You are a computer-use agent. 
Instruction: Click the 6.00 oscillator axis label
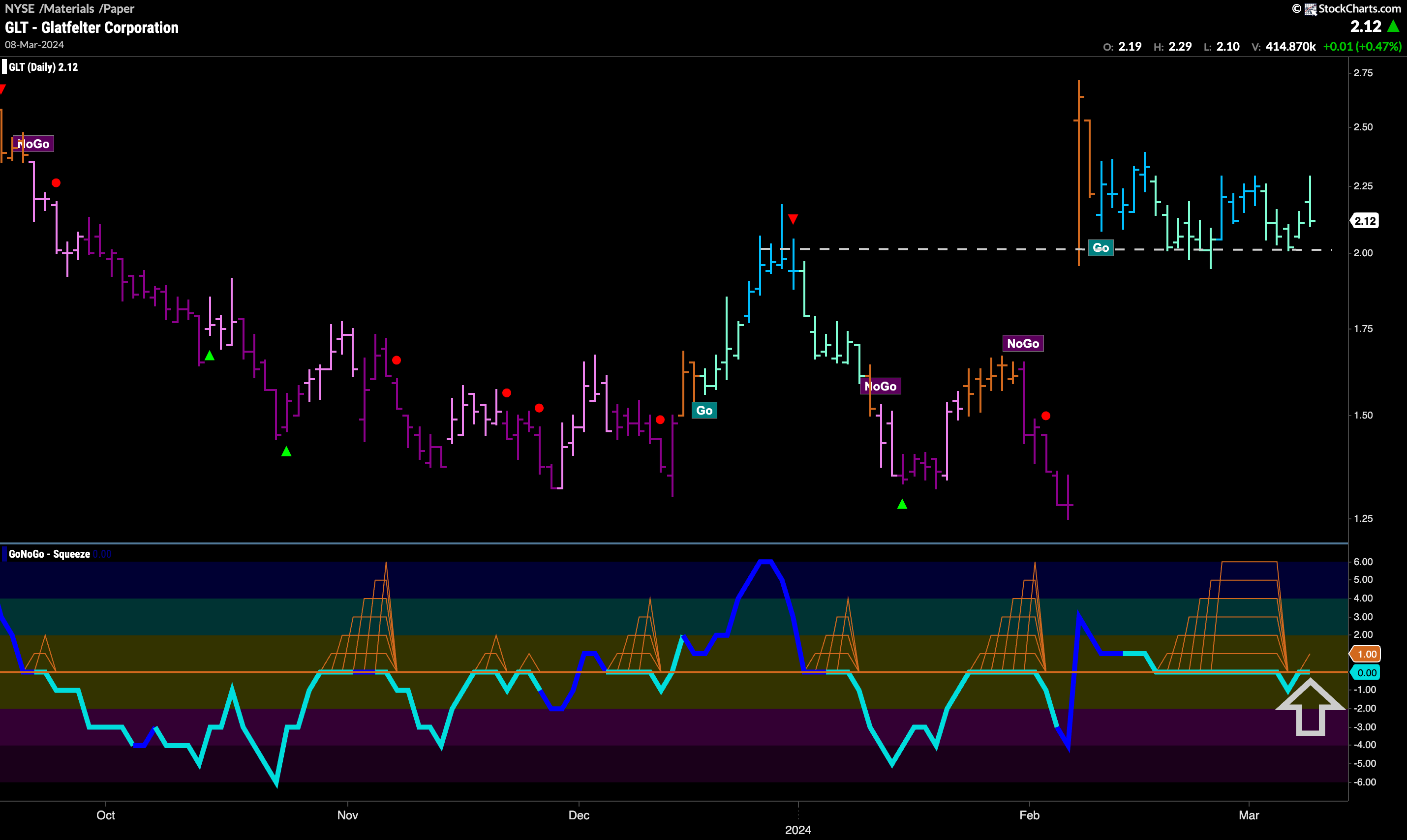click(x=1363, y=562)
